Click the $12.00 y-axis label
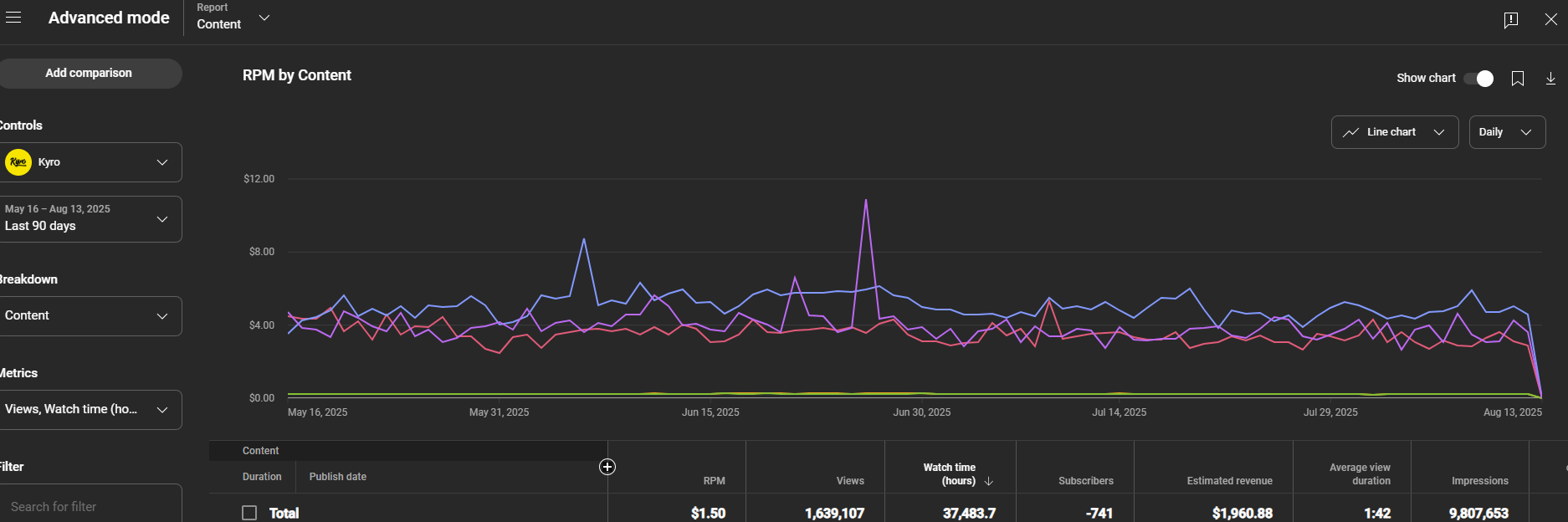The height and width of the screenshot is (522, 1568). 259,179
